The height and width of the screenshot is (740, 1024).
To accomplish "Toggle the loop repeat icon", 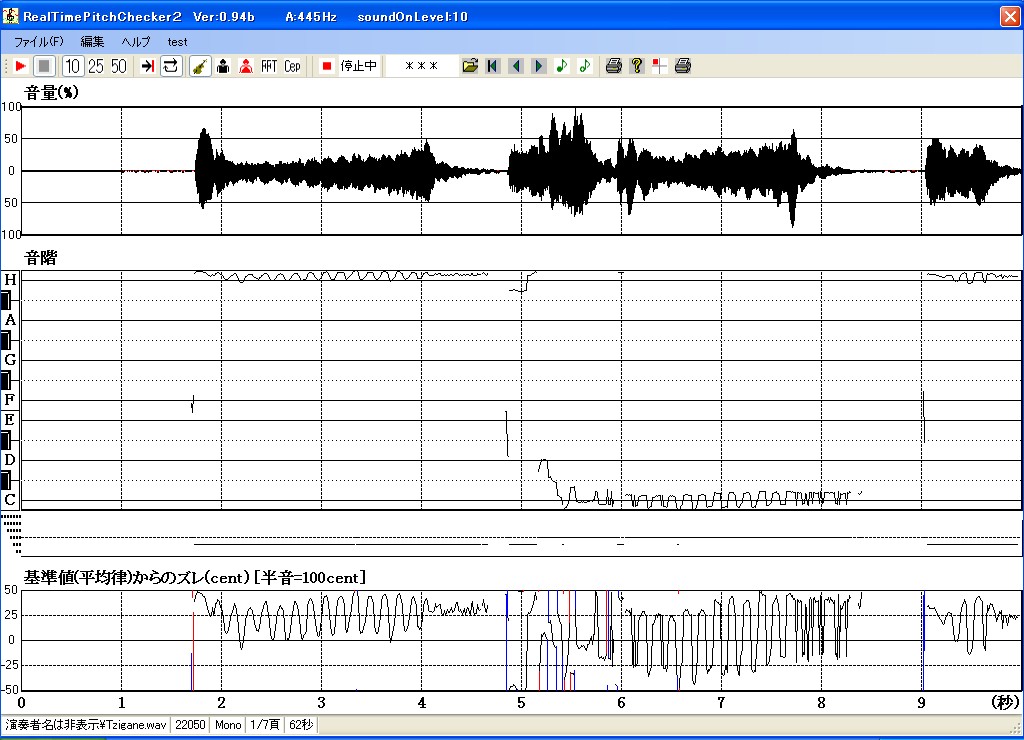I will click(x=170, y=66).
